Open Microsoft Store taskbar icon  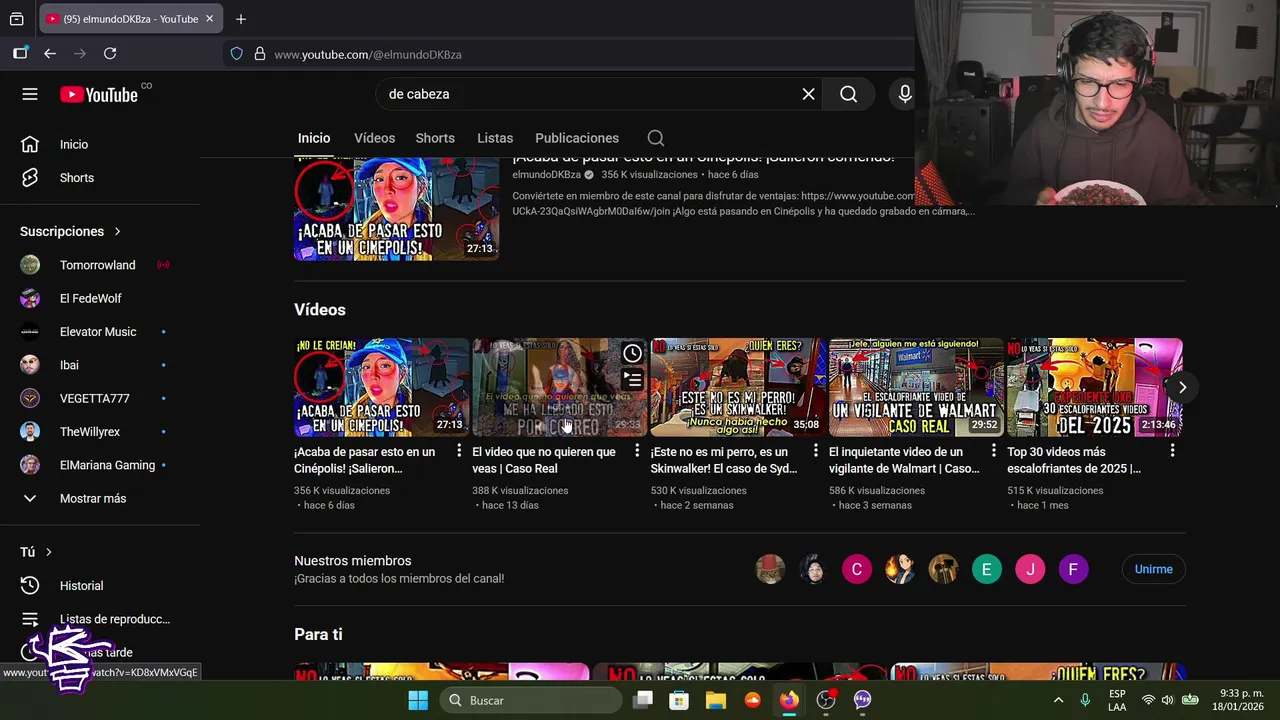point(679,700)
